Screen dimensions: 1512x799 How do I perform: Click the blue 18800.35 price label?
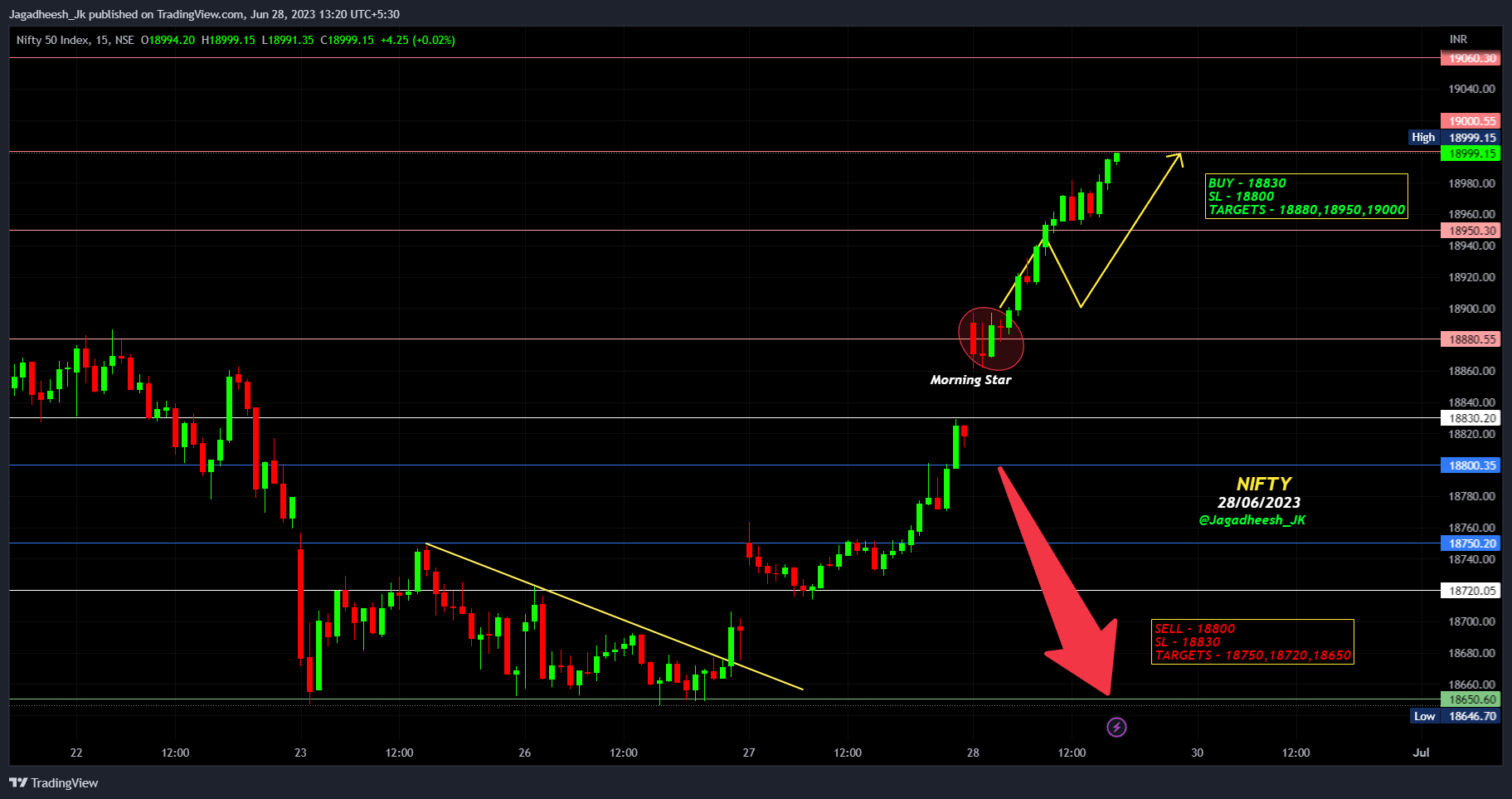[x=1471, y=465]
